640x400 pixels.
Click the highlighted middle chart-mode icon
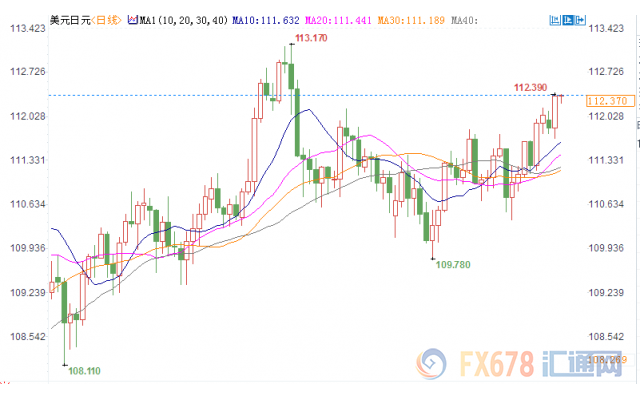click(x=568, y=20)
